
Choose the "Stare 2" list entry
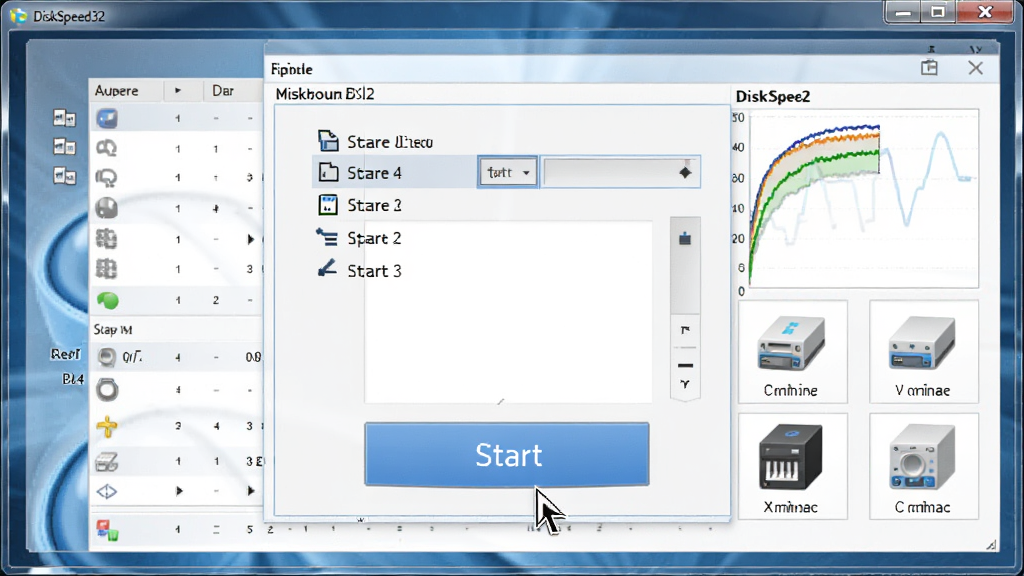(x=360, y=205)
